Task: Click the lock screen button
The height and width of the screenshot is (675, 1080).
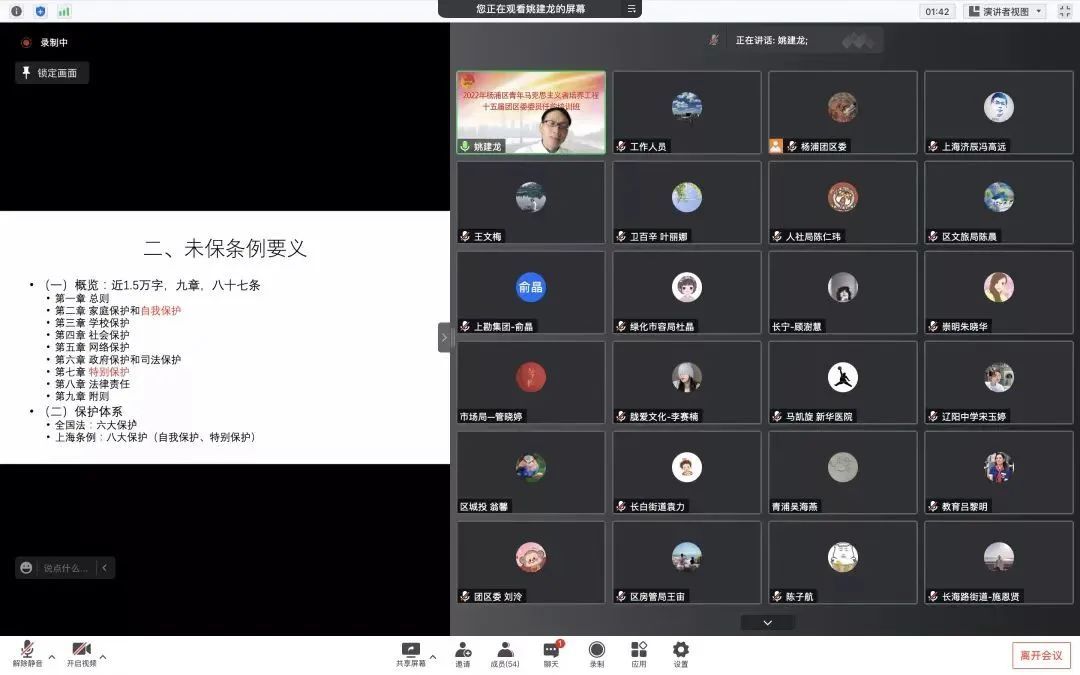Action: point(52,73)
